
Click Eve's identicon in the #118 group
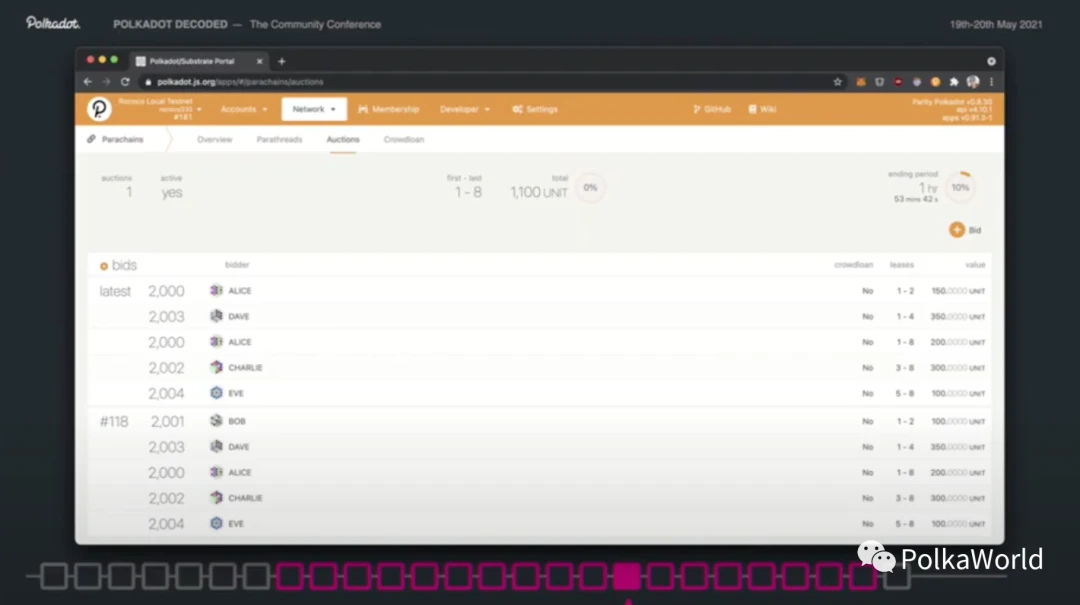(216, 523)
